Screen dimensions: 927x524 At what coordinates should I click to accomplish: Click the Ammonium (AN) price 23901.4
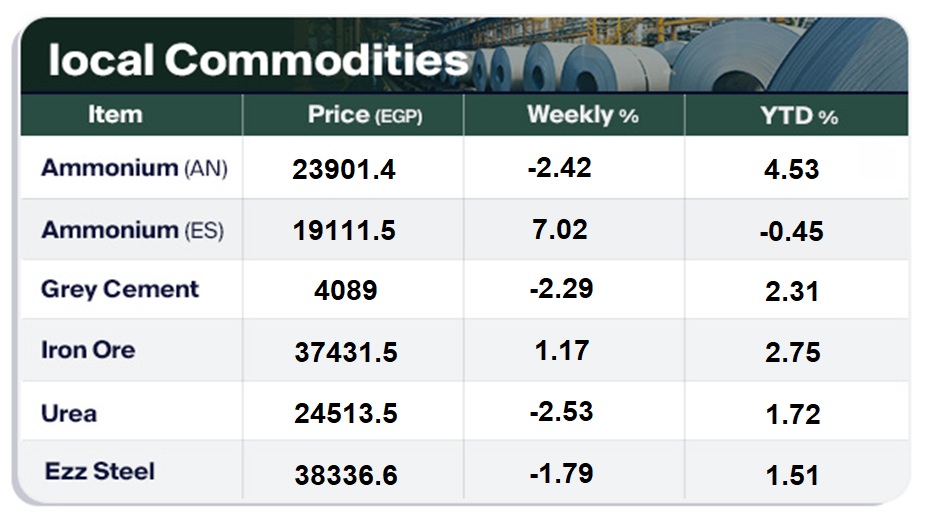click(x=344, y=170)
